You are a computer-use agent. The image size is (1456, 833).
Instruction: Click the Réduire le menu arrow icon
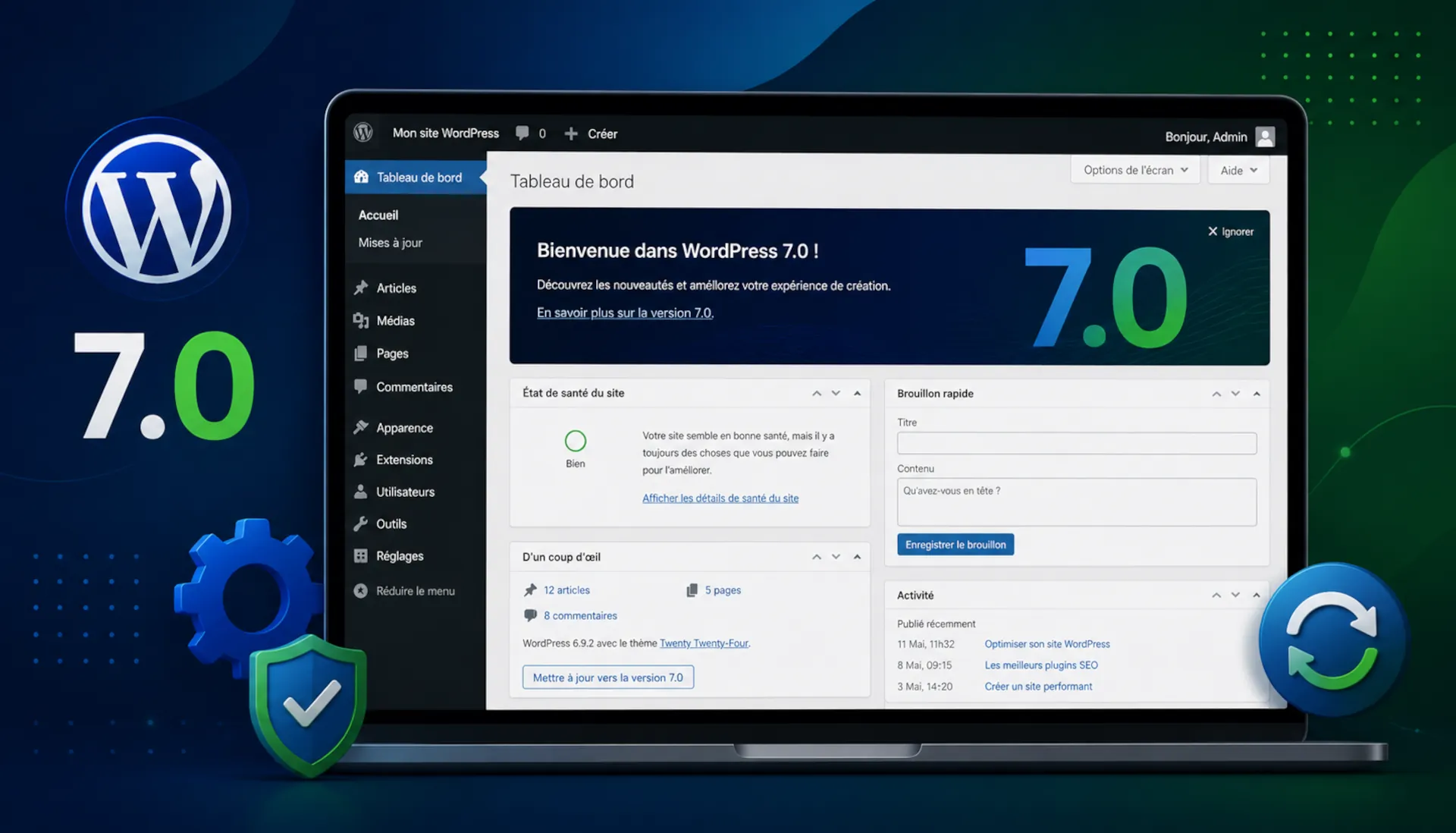coord(361,590)
